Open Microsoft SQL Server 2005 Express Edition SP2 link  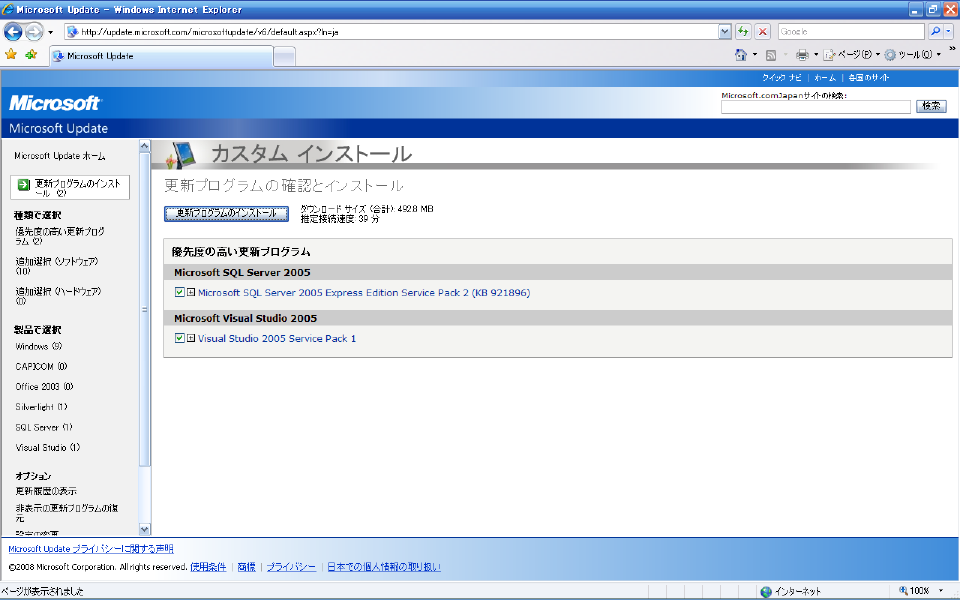(x=364, y=293)
